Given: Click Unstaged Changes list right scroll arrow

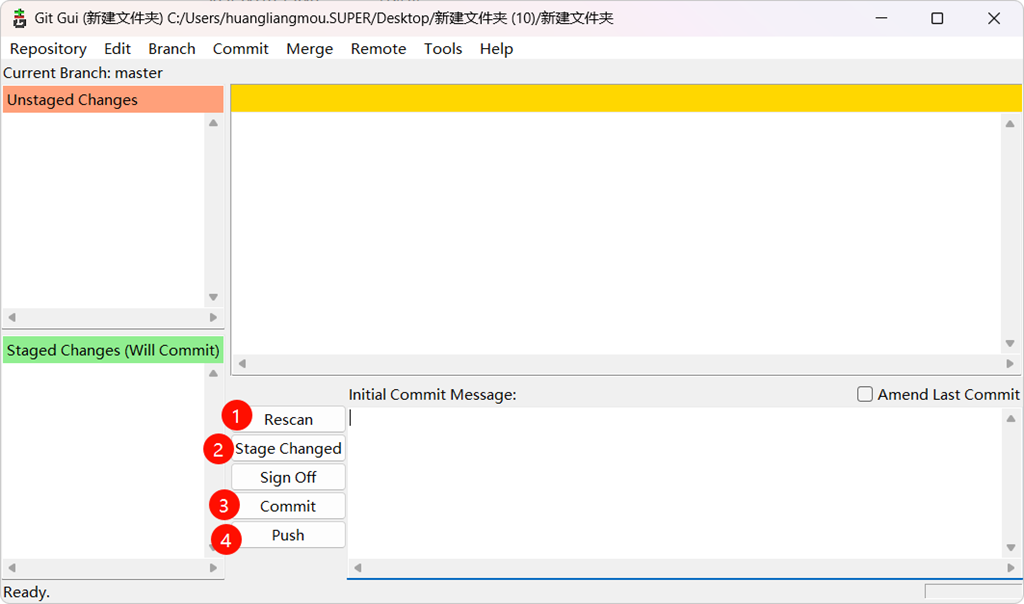Looking at the screenshot, I should click(x=213, y=317).
